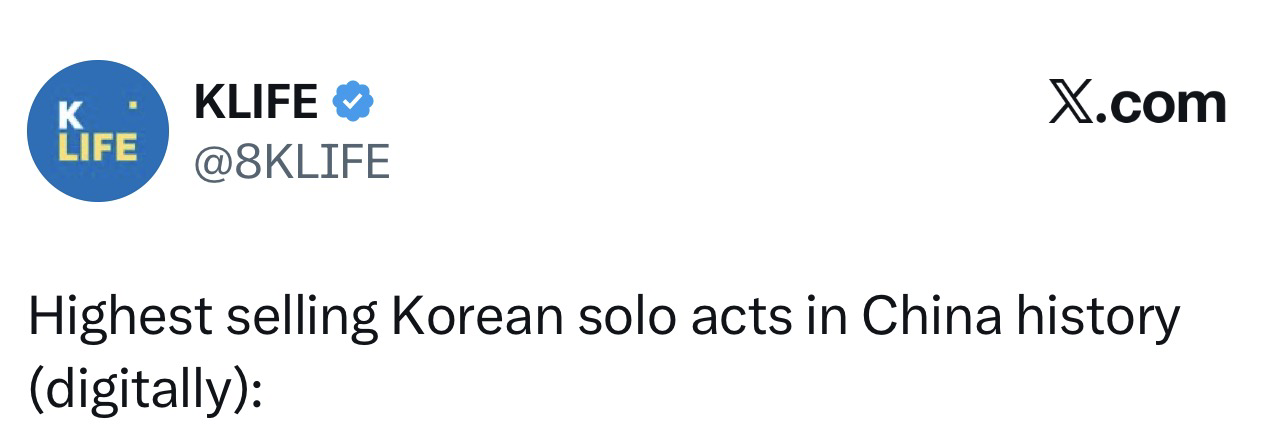Click the .com part of the watermark
1284x424 pixels.
1162,105
